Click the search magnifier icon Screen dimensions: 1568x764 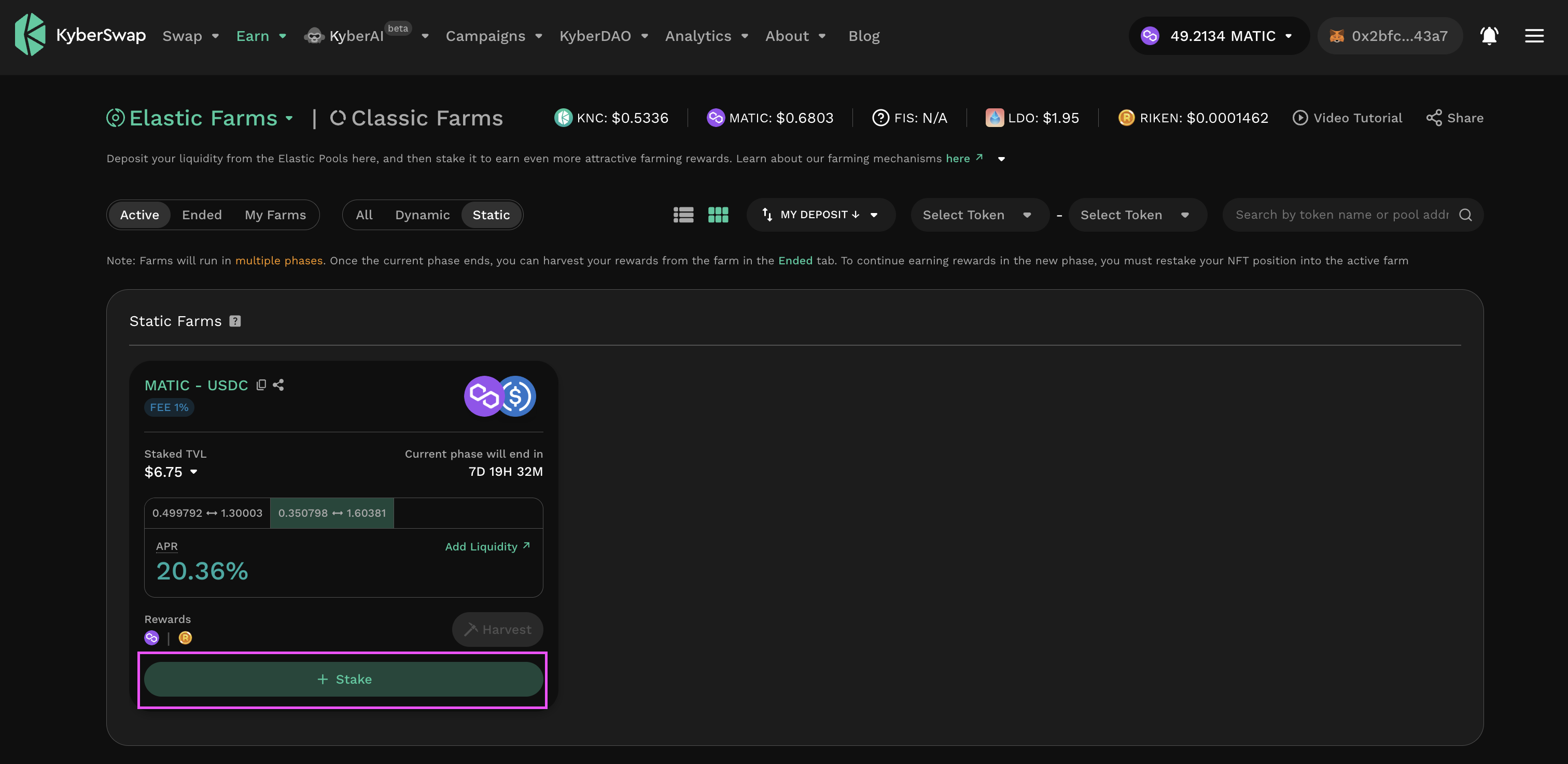click(1465, 215)
